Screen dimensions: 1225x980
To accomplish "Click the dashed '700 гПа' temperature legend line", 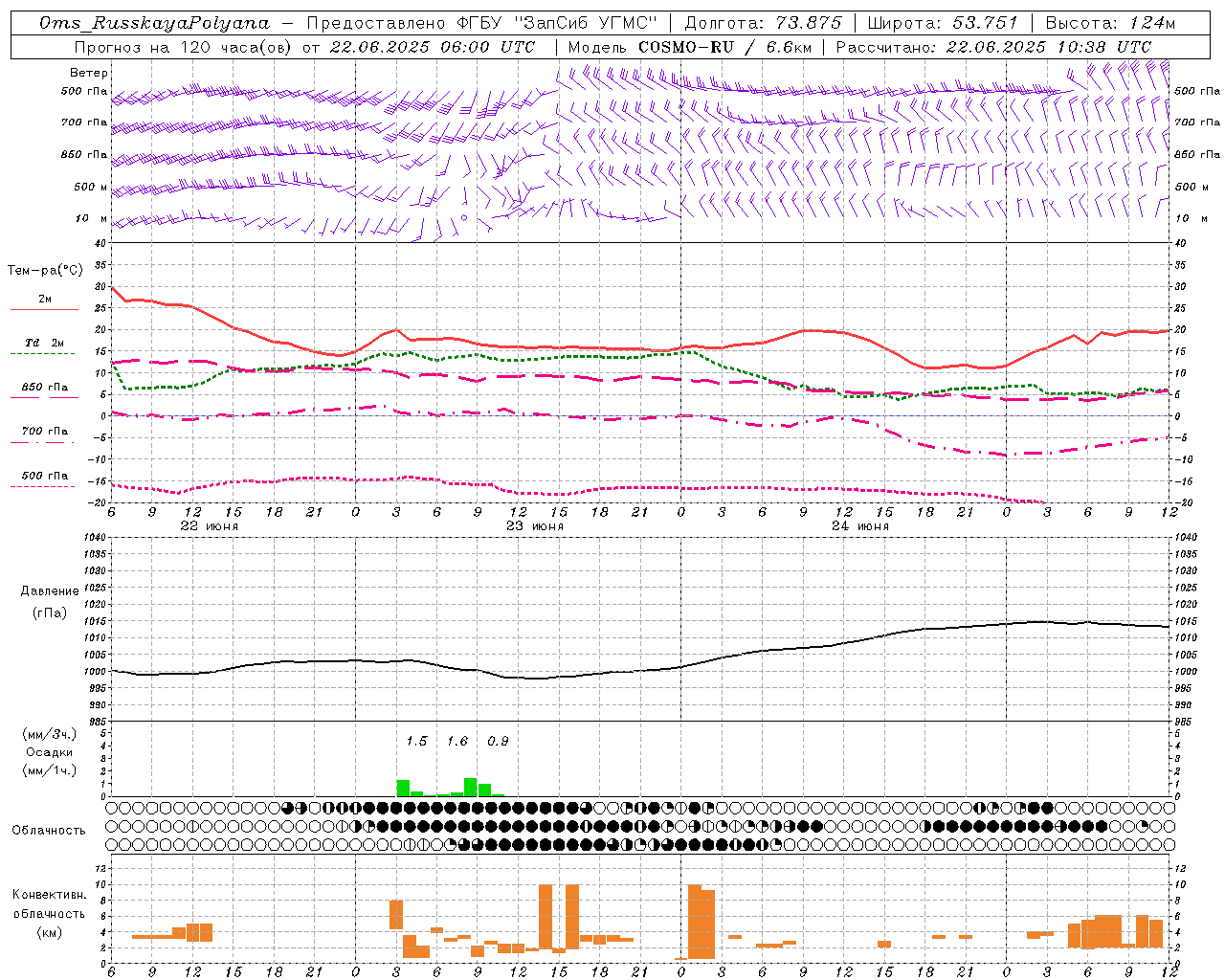I will [42, 442].
